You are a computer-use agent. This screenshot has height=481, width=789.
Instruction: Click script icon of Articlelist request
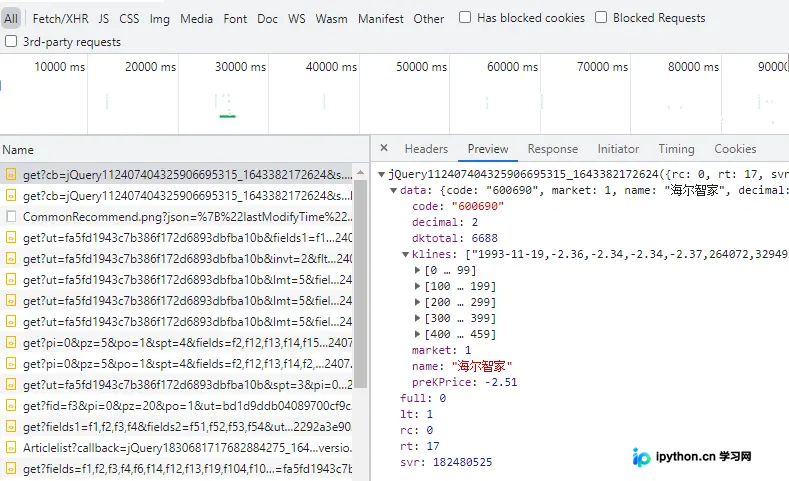coord(11,447)
